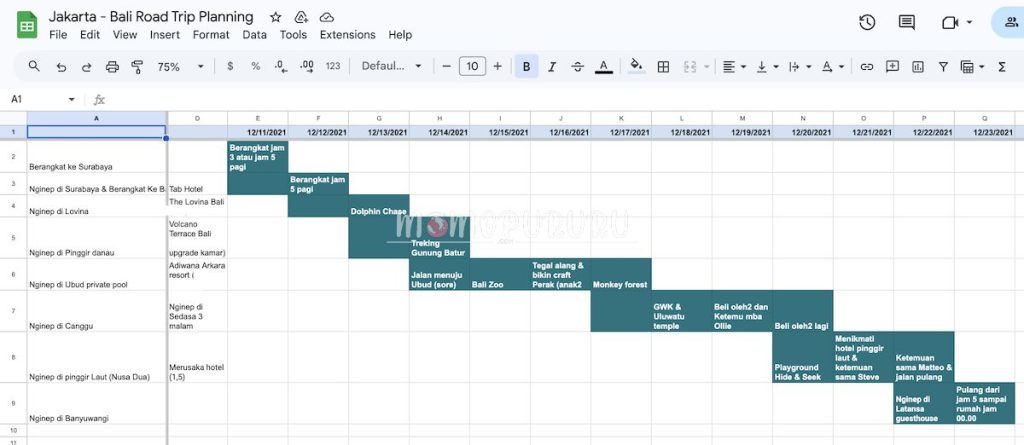Viewport: 1024px width, 445px height.
Task: Format as percent
Action: (255, 67)
